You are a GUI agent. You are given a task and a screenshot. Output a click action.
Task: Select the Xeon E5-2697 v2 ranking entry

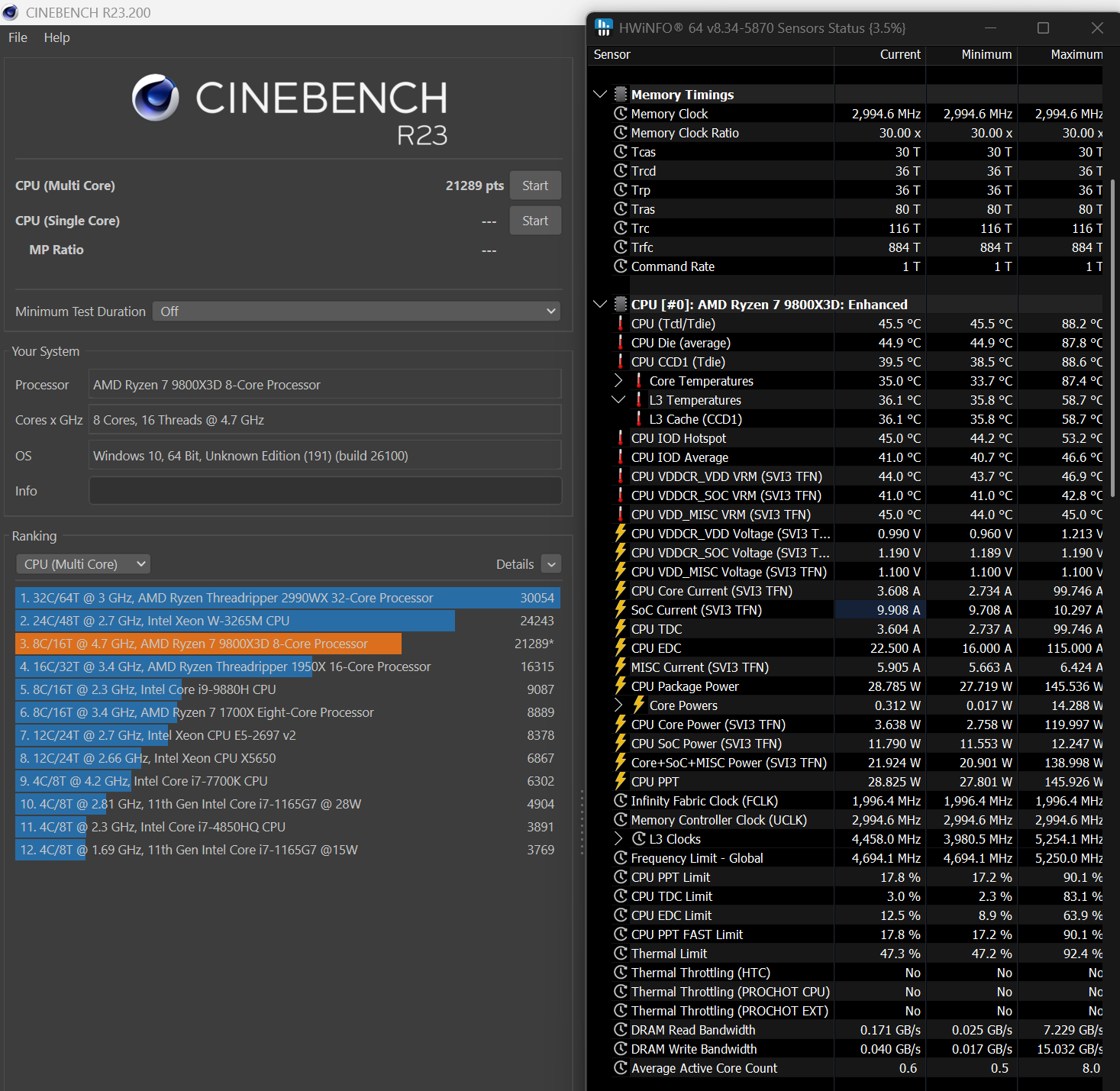pos(288,735)
